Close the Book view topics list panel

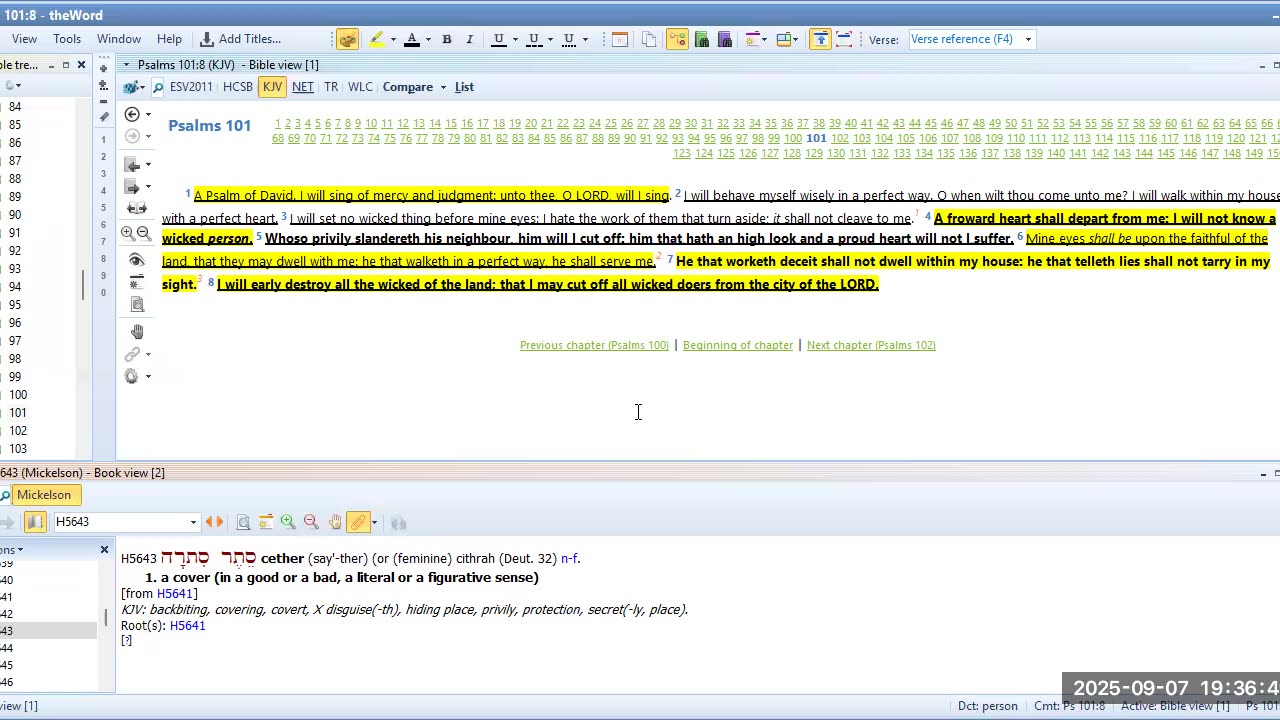(x=104, y=550)
